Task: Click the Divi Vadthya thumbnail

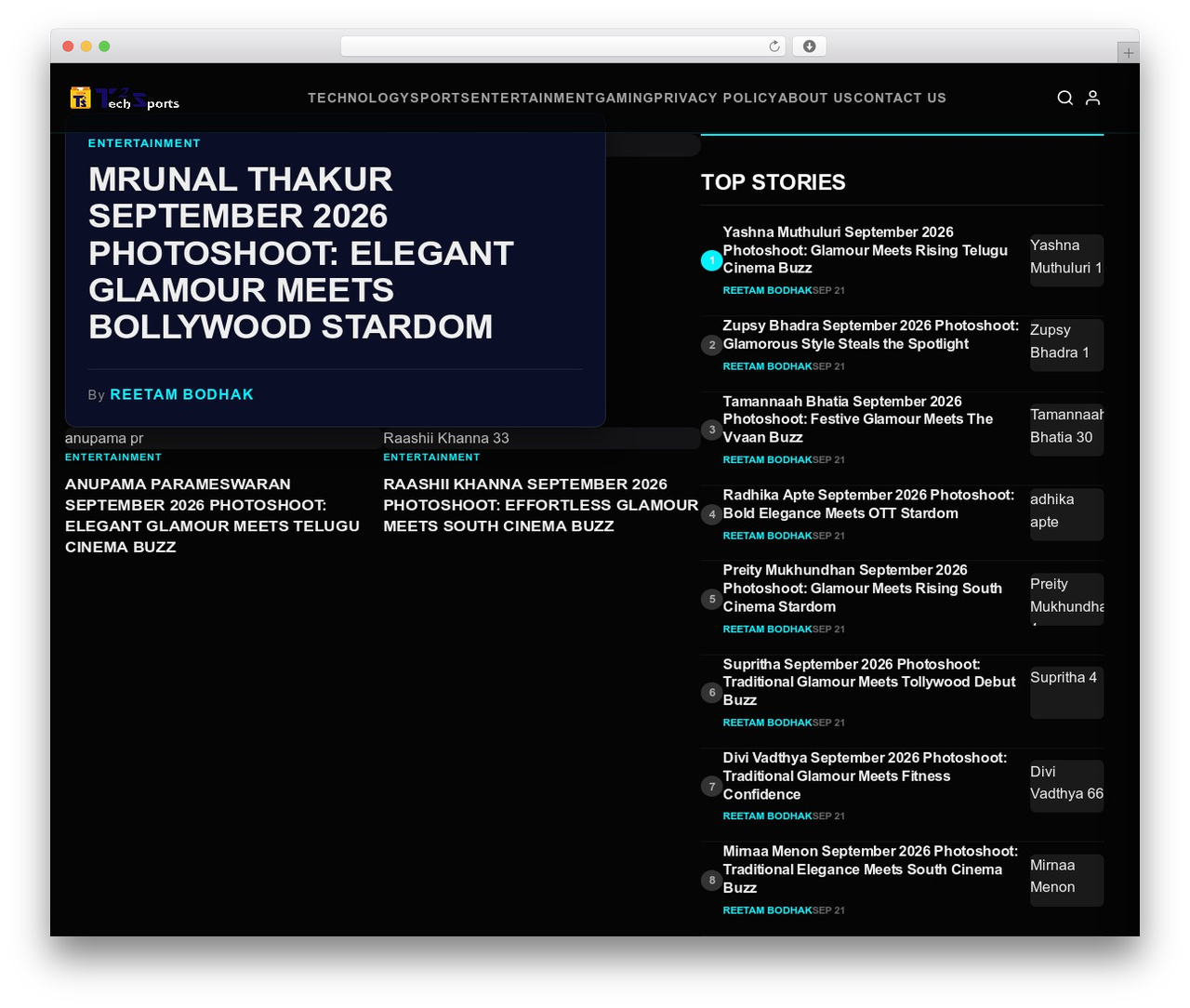Action: (x=1066, y=787)
